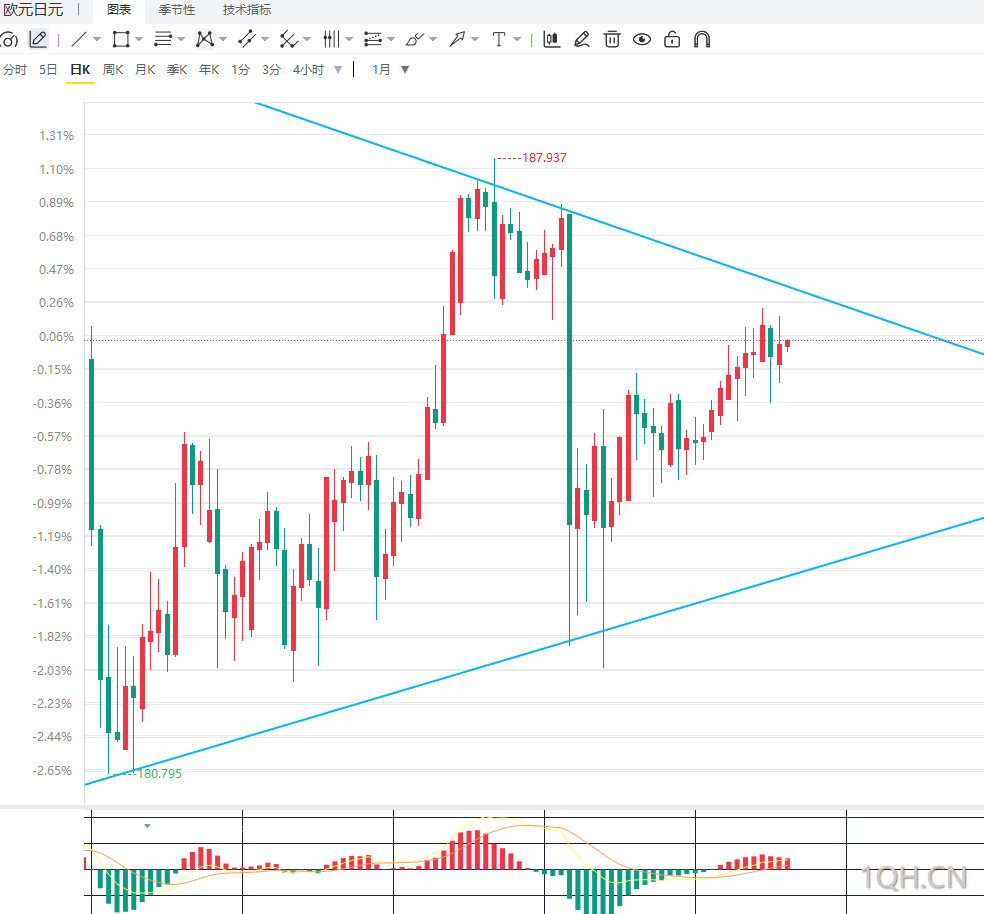Expand the parallel channel tool options
Image resolution: width=984 pixels, height=914 pixels.
(265, 40)
